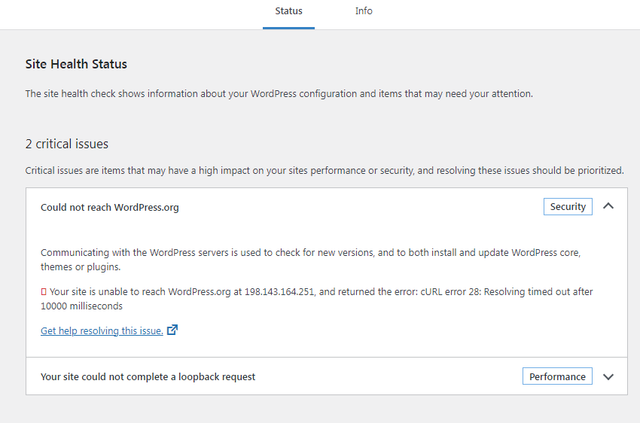Click the site health check description sentence

[x=279, y=94]
